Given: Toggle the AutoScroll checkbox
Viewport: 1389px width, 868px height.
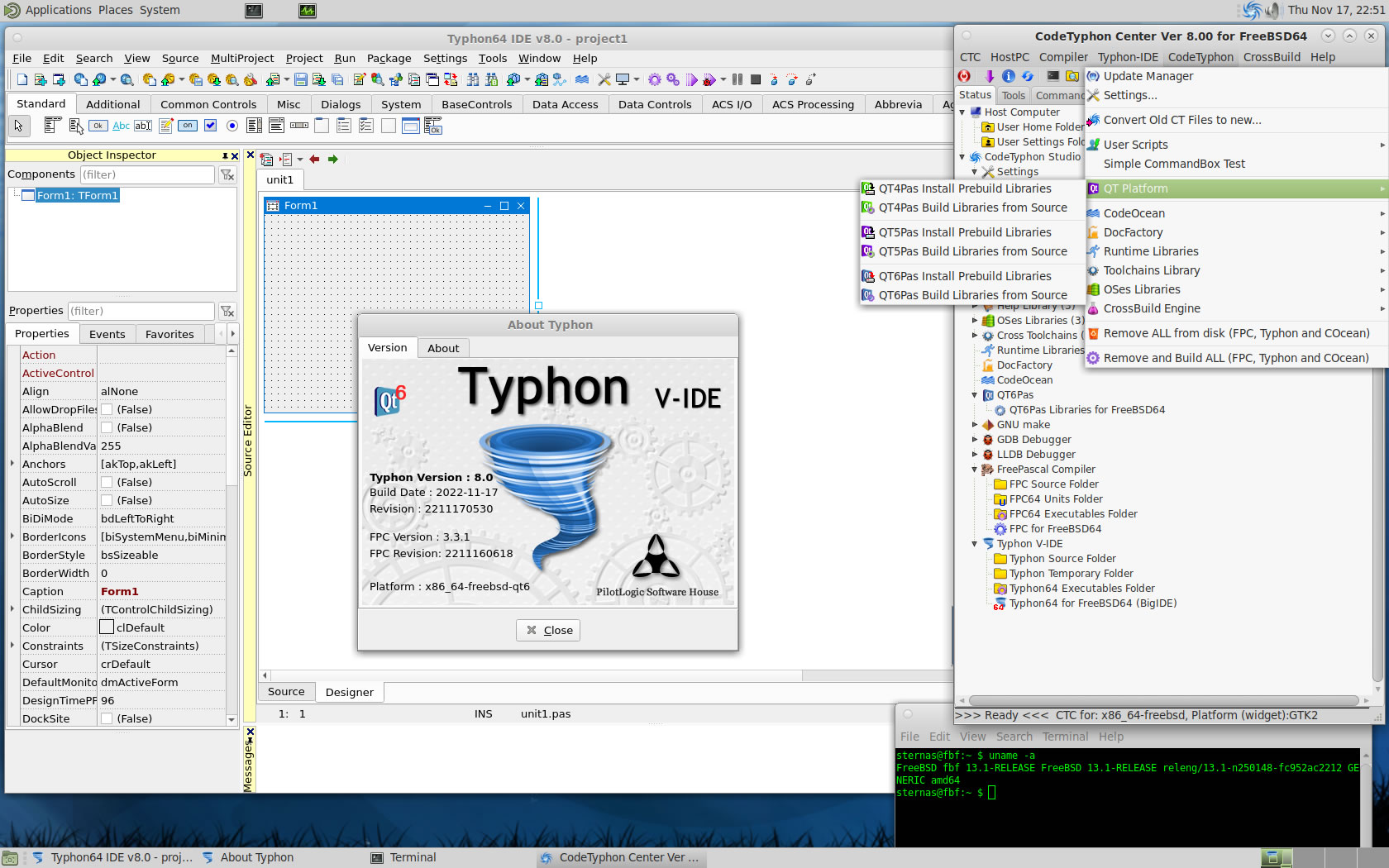Looking at the screenshot, I should point(107,482).
